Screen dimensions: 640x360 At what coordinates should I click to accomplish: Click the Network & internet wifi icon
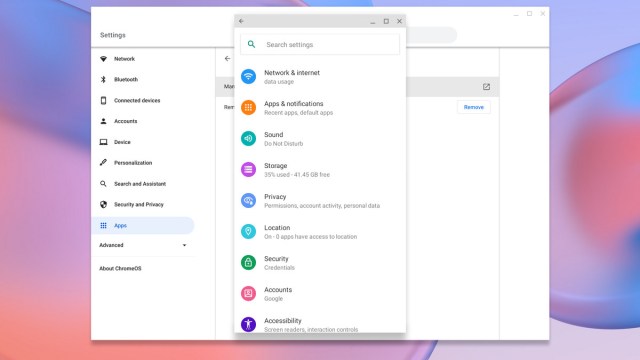tap(248, 76)
